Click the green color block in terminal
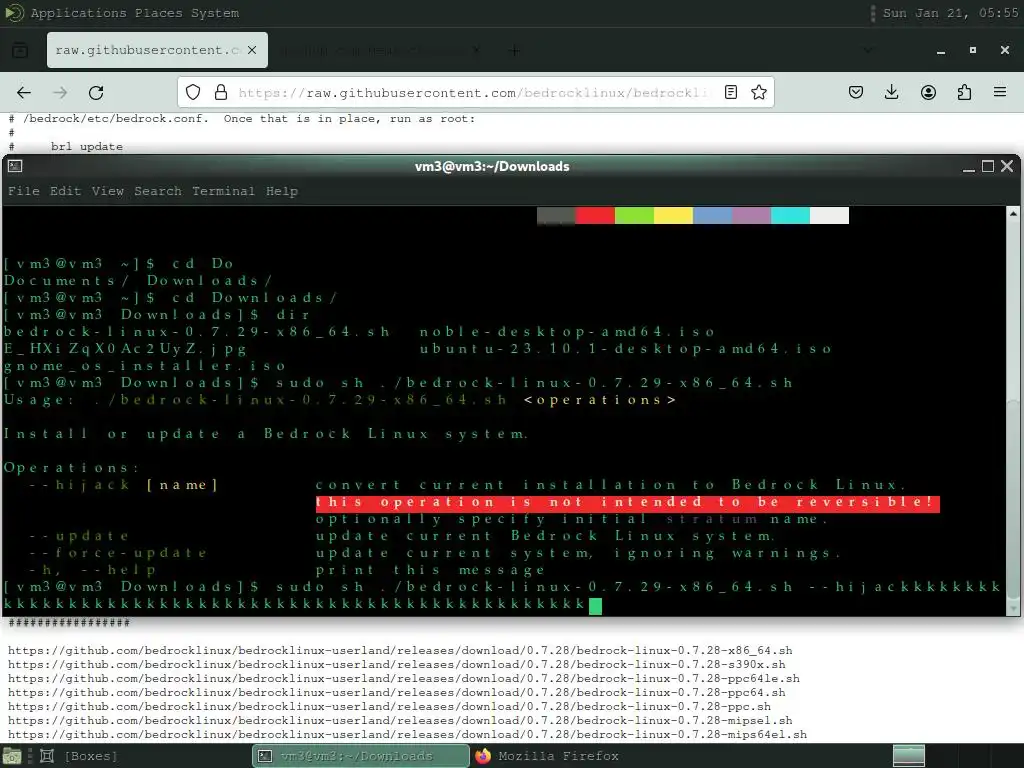The height and width of the screenshot is (768, 1024). coord(634,216)
